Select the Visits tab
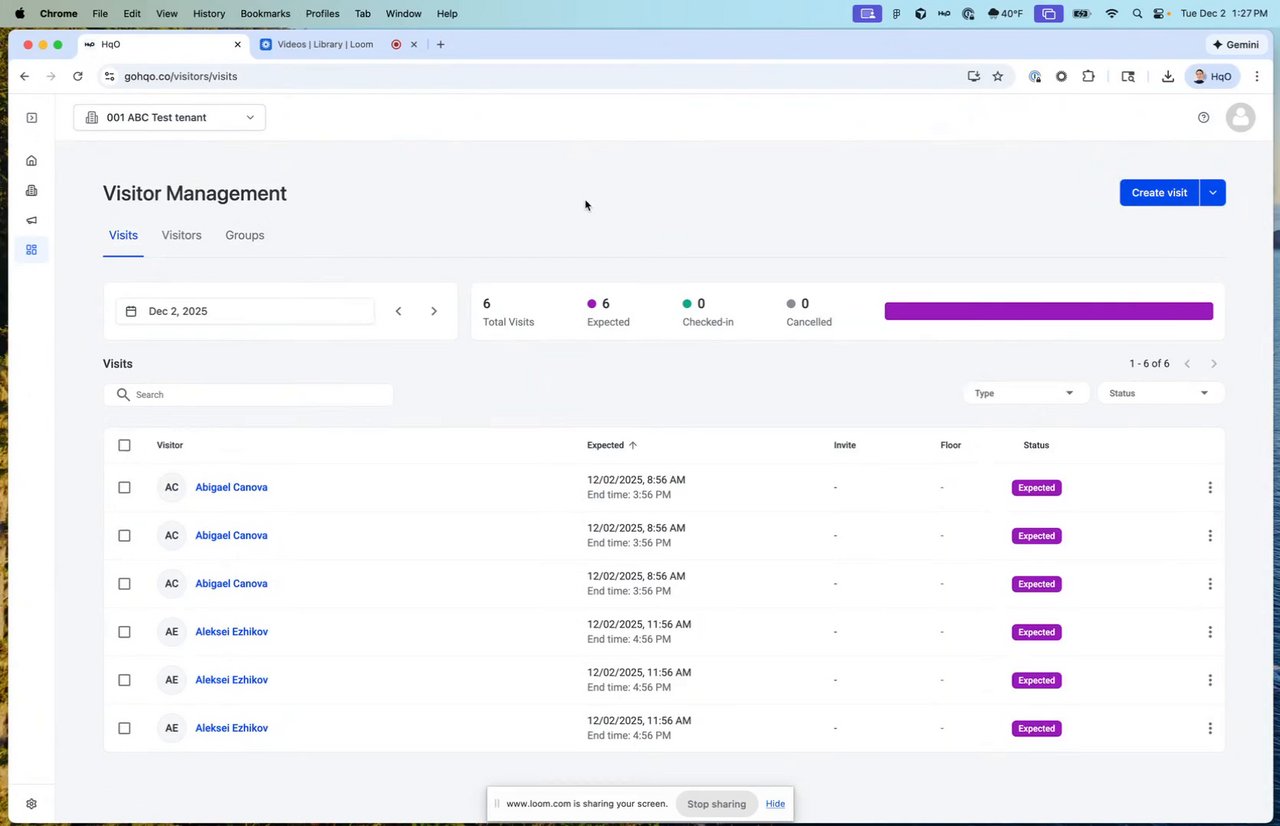 pos(123,235)
